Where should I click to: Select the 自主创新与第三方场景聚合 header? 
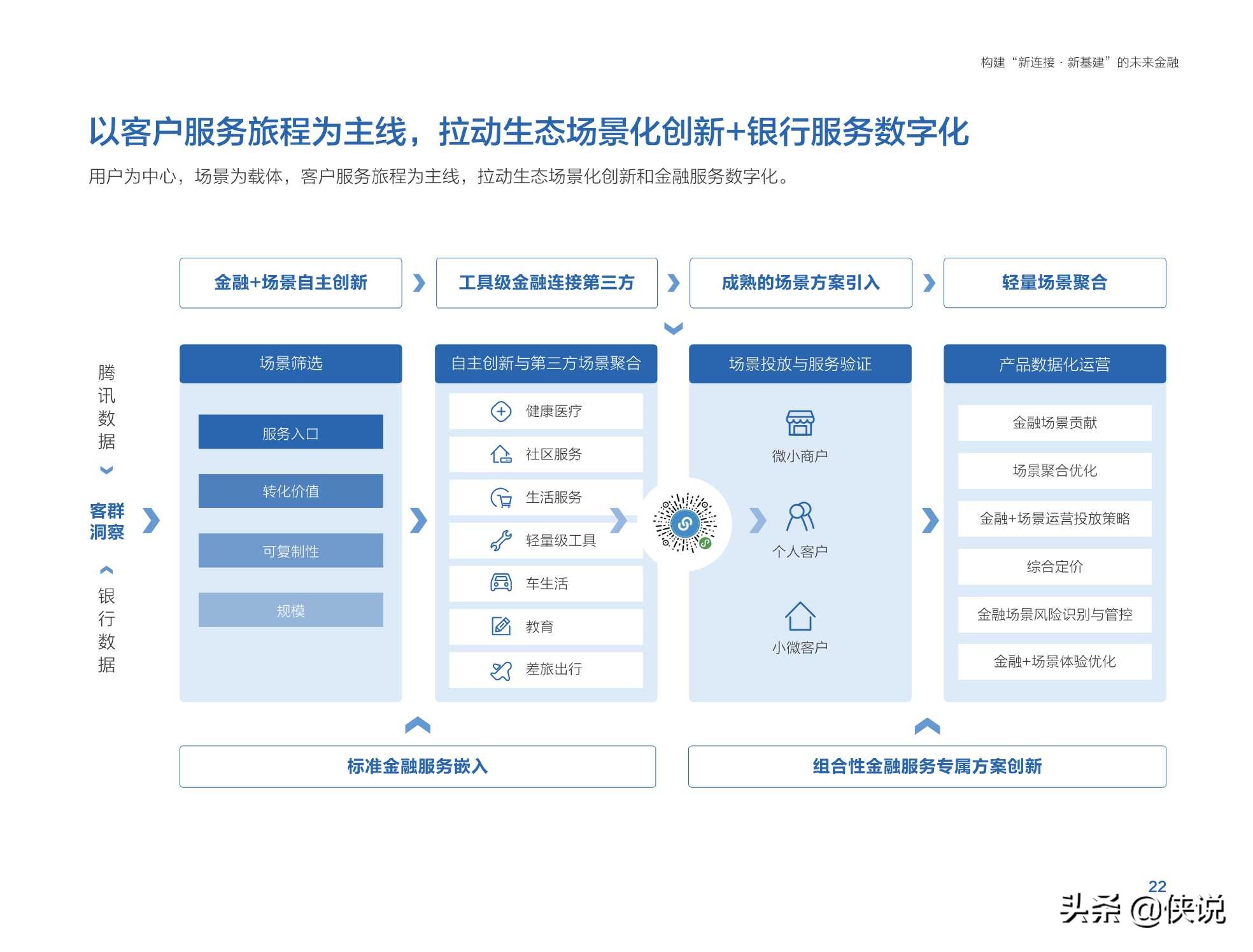point(546,363)
